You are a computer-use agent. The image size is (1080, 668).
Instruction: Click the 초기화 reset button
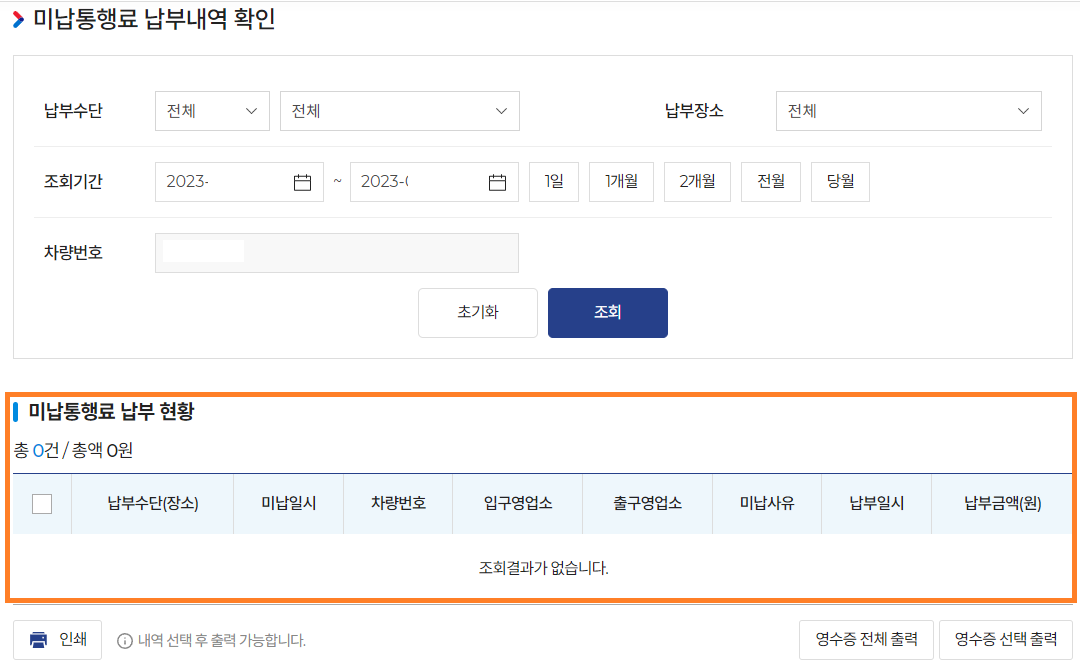477,312
